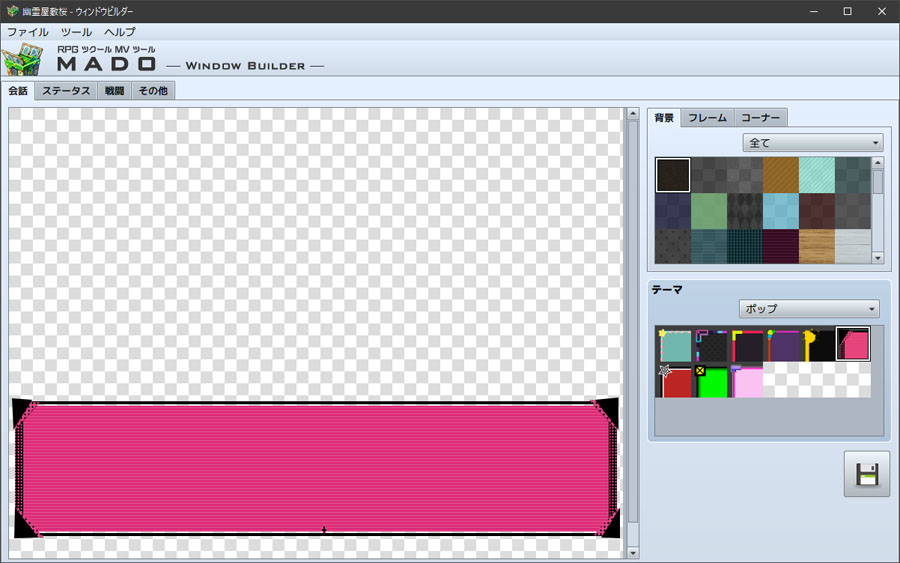Screen dimensions: 900x563
Task: Apply the selected pink theme thumbnail
Action: pos(853,344)
